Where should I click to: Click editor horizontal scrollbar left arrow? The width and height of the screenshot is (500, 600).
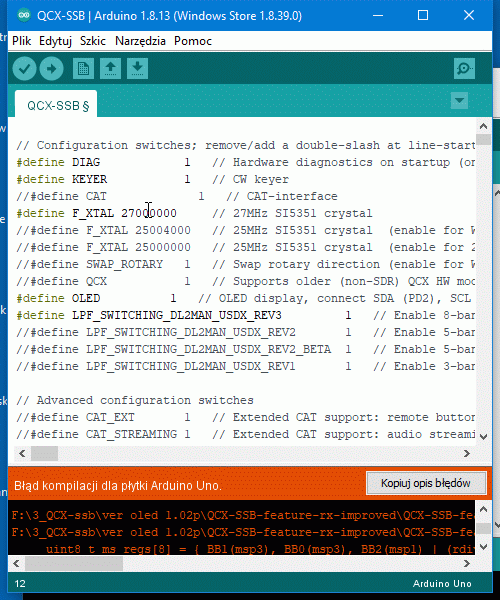(x=22, y=453)
